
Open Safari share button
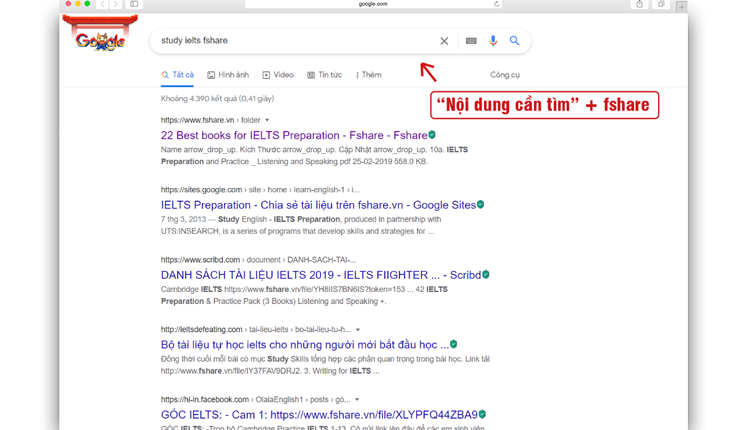pos(640,4)
